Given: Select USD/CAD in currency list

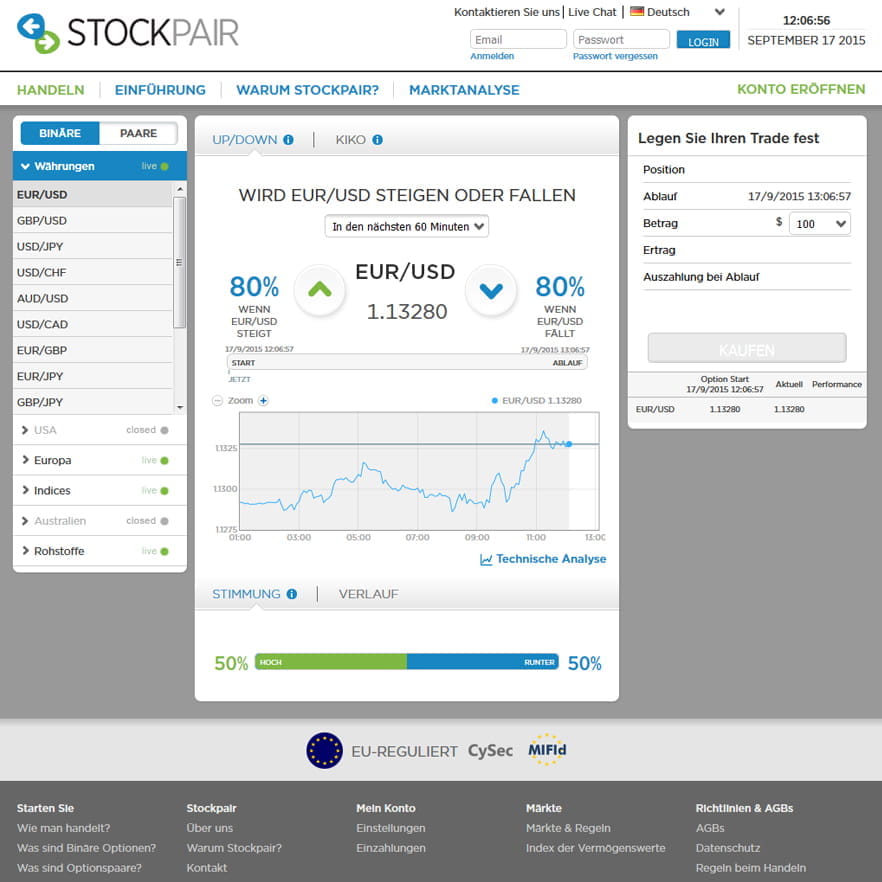Looking at the screenshot, I should pyautogui.click(x=93, y=324).
